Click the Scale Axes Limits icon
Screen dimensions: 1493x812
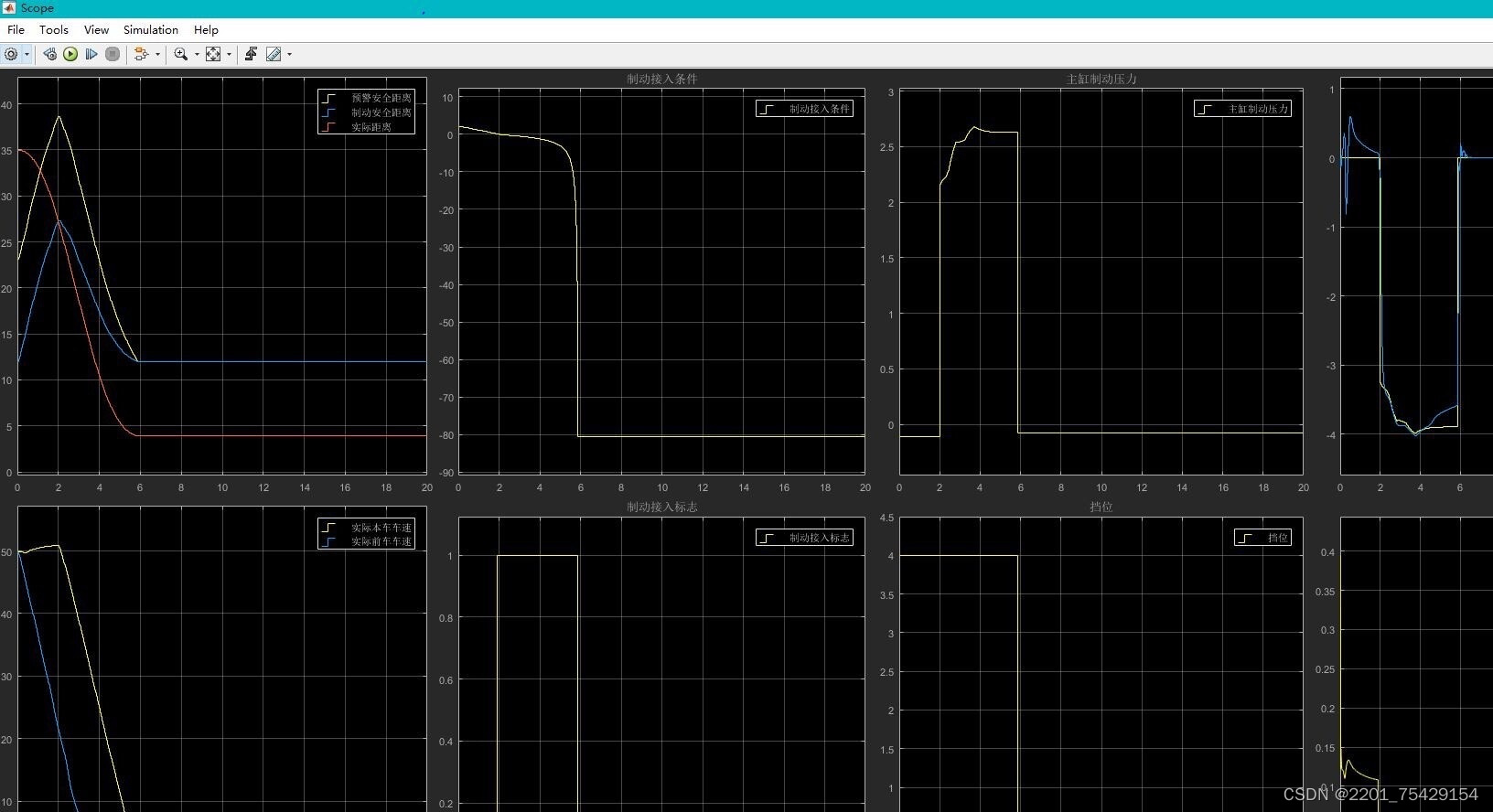(x=213, y=54)
